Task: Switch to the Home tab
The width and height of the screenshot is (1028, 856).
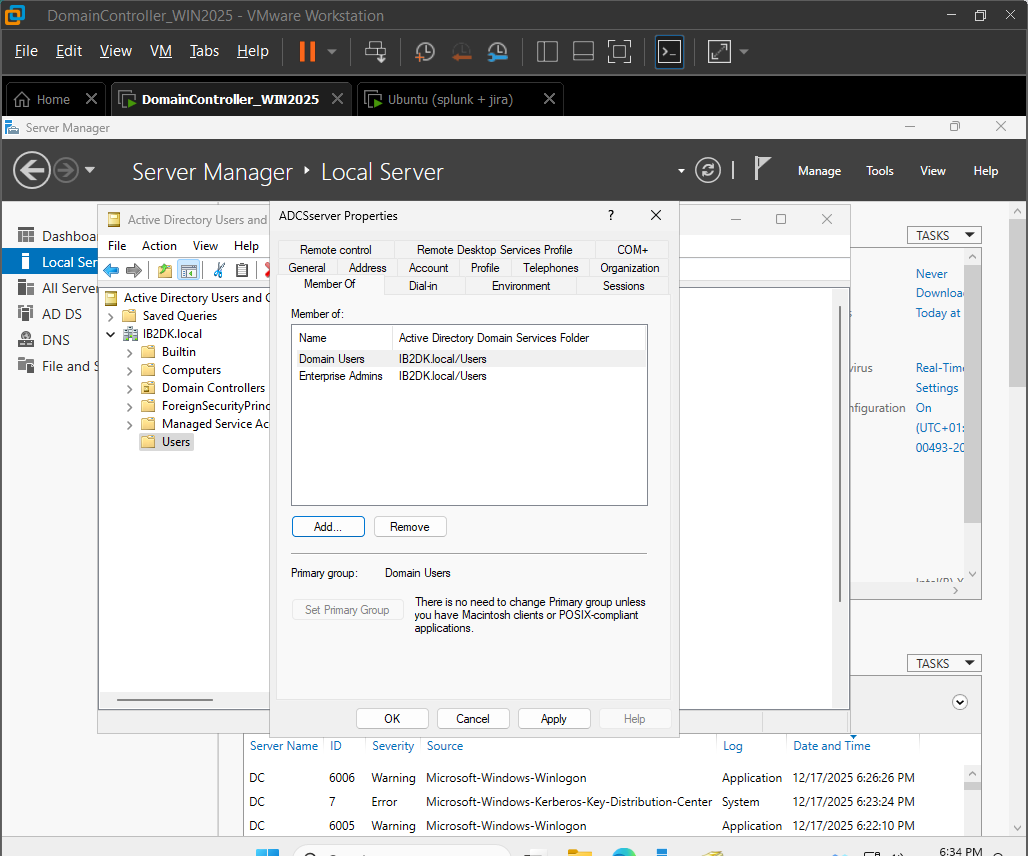Action: (53, 100)
